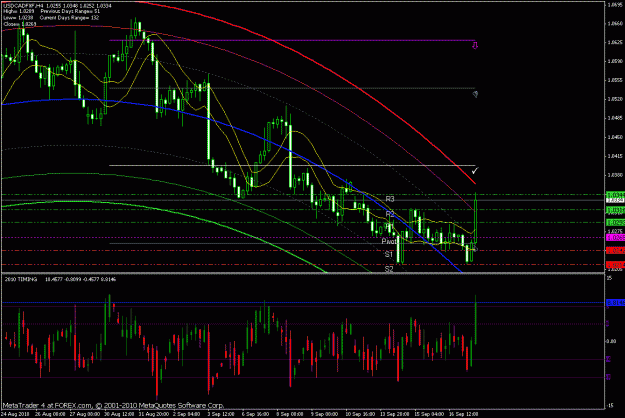Screen dimensions: 625x418
Task: Click the 16 Sep 12:00 time label
Action: coord(464,414)
